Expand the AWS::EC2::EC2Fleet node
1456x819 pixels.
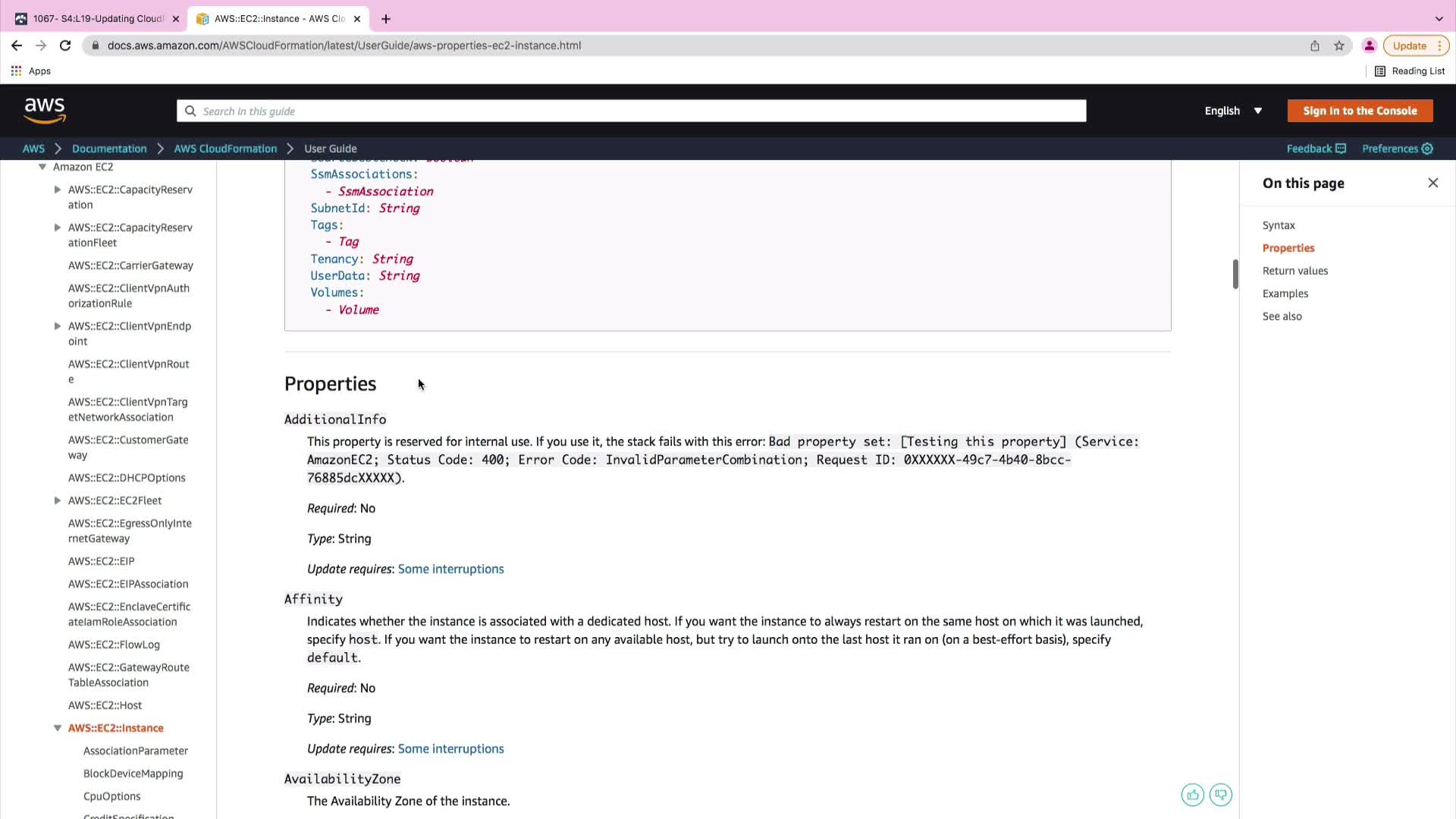(x=57, y=500)
